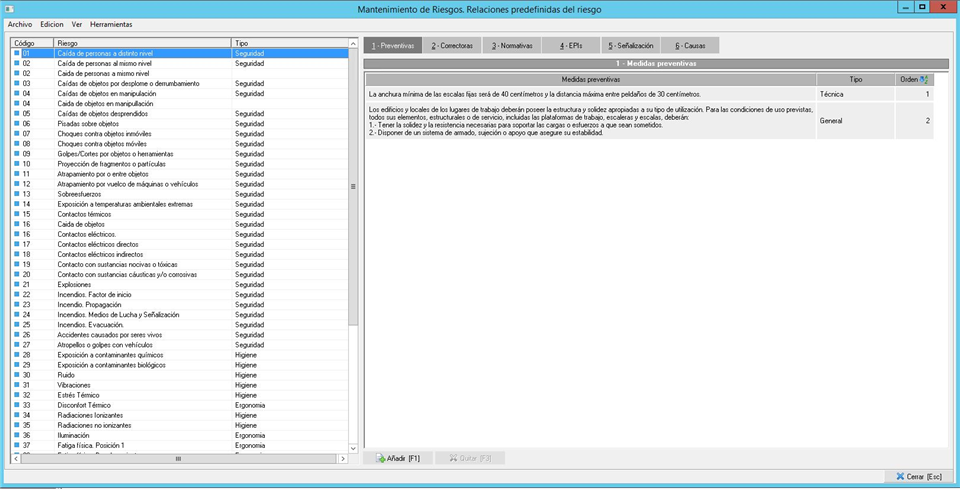Image resolution: width=960 pixels, height=489 pixels.
Task: Click the horizontal scrollbar thumb of risk list
Action: coord(178,458)
